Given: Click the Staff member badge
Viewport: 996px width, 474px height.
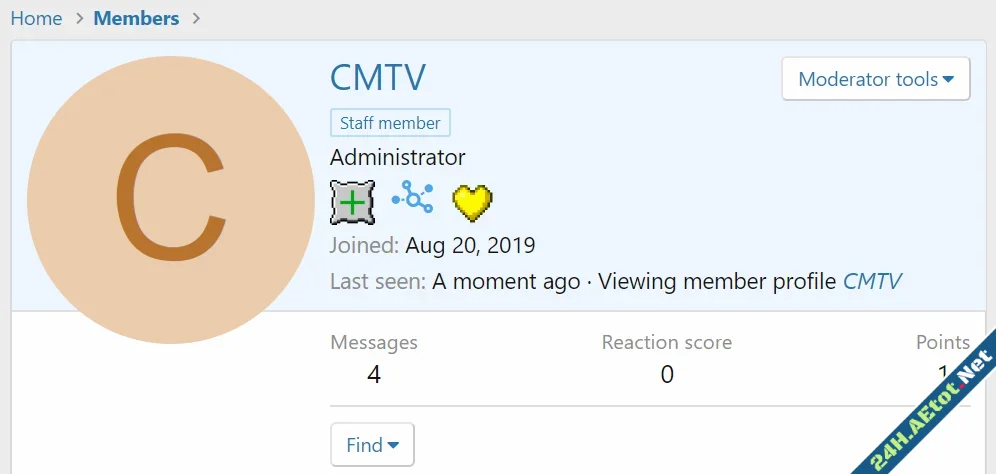Looking at the screenshot, I should point(390,123).
